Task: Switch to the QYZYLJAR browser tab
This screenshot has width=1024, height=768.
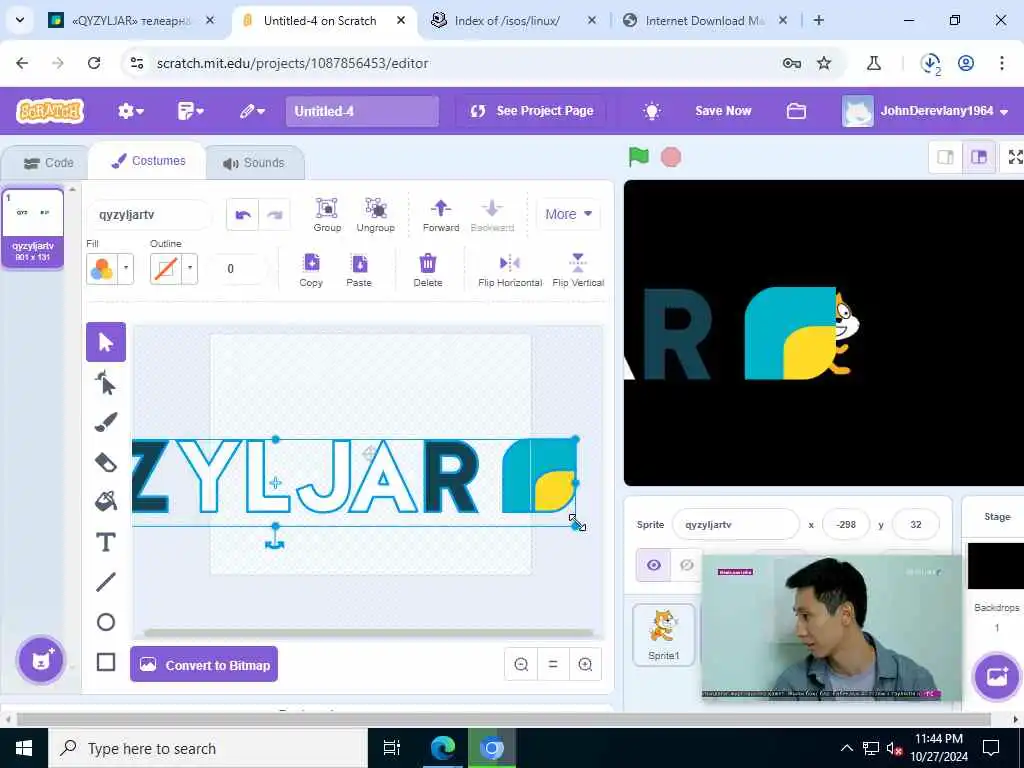Action: 131,21
